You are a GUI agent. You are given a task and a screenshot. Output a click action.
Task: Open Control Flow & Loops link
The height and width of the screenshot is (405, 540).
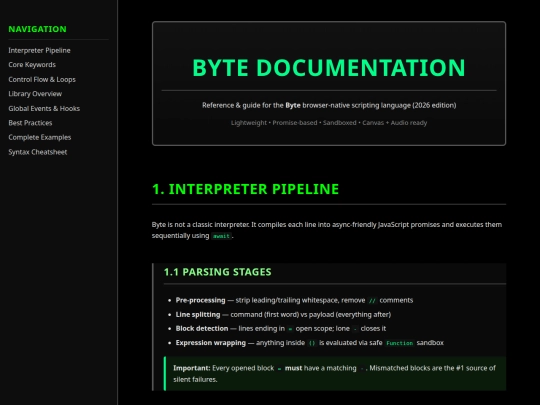click(42, 80)
